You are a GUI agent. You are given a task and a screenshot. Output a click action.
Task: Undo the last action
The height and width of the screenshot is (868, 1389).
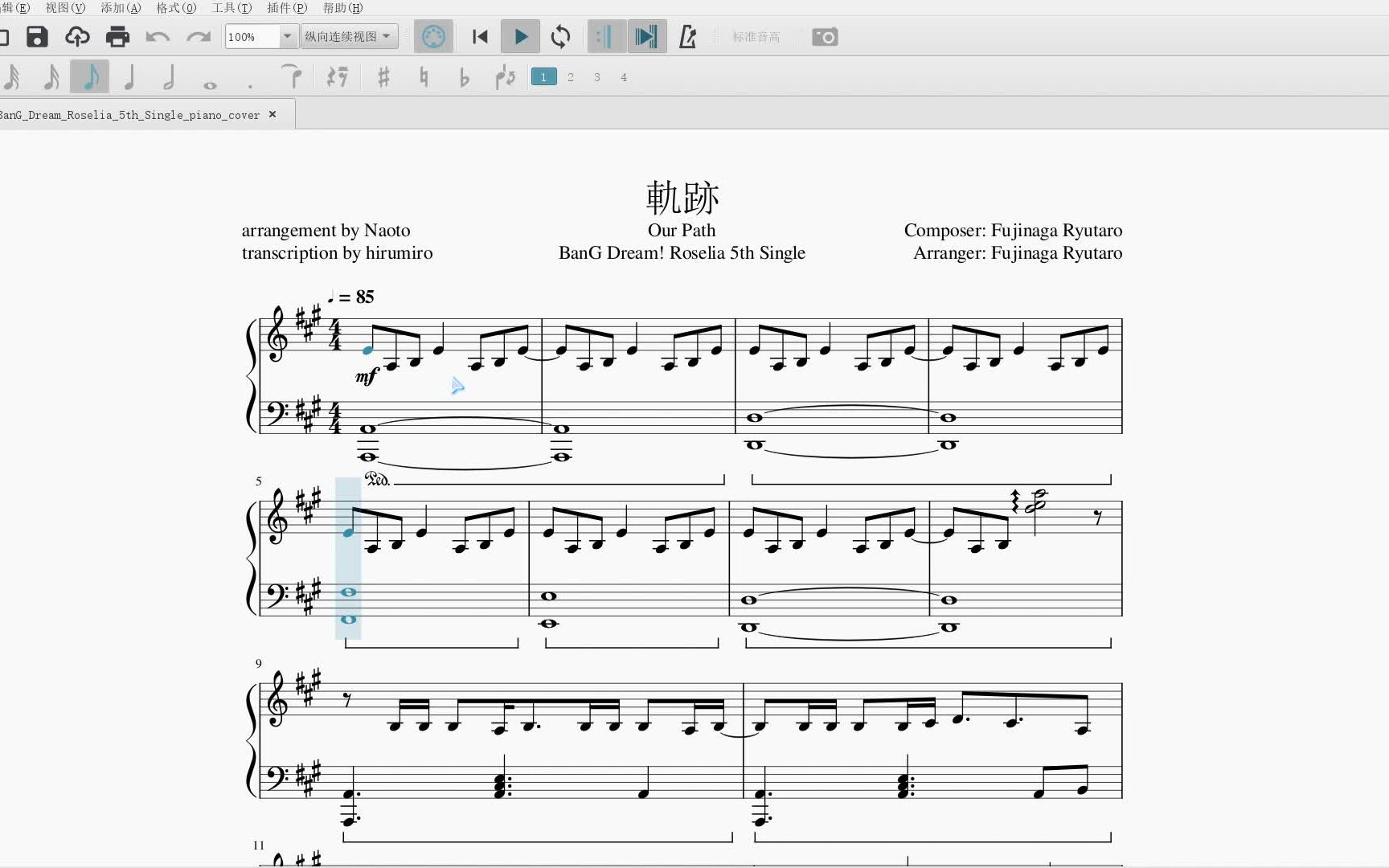pos(158,37)
